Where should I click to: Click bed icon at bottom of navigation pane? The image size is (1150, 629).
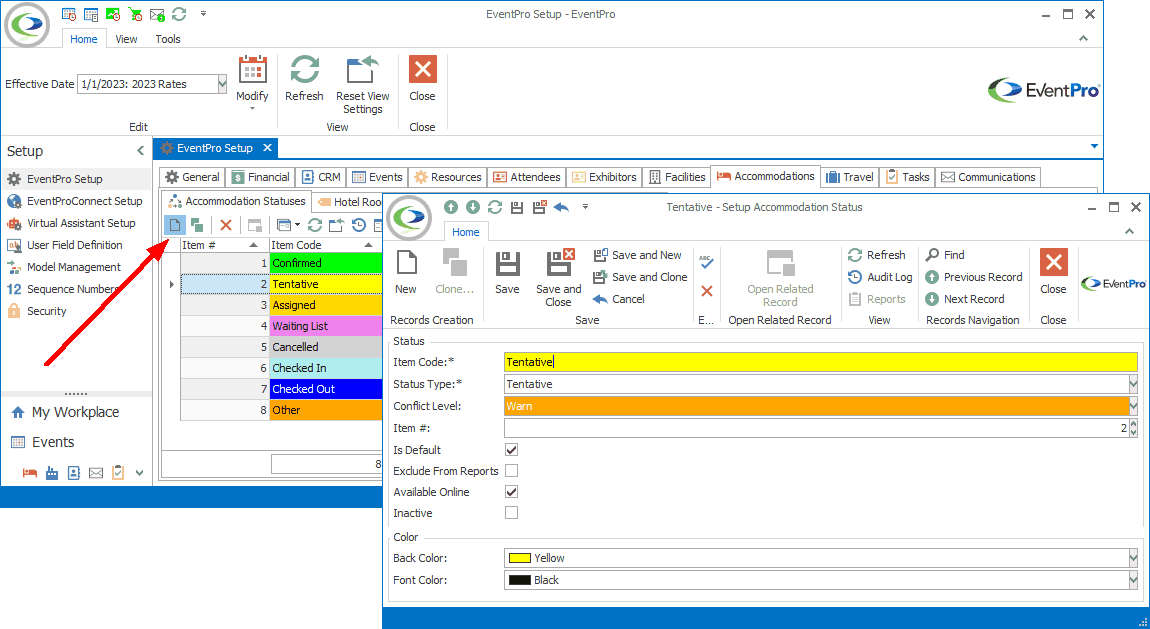tap(29, 474)
